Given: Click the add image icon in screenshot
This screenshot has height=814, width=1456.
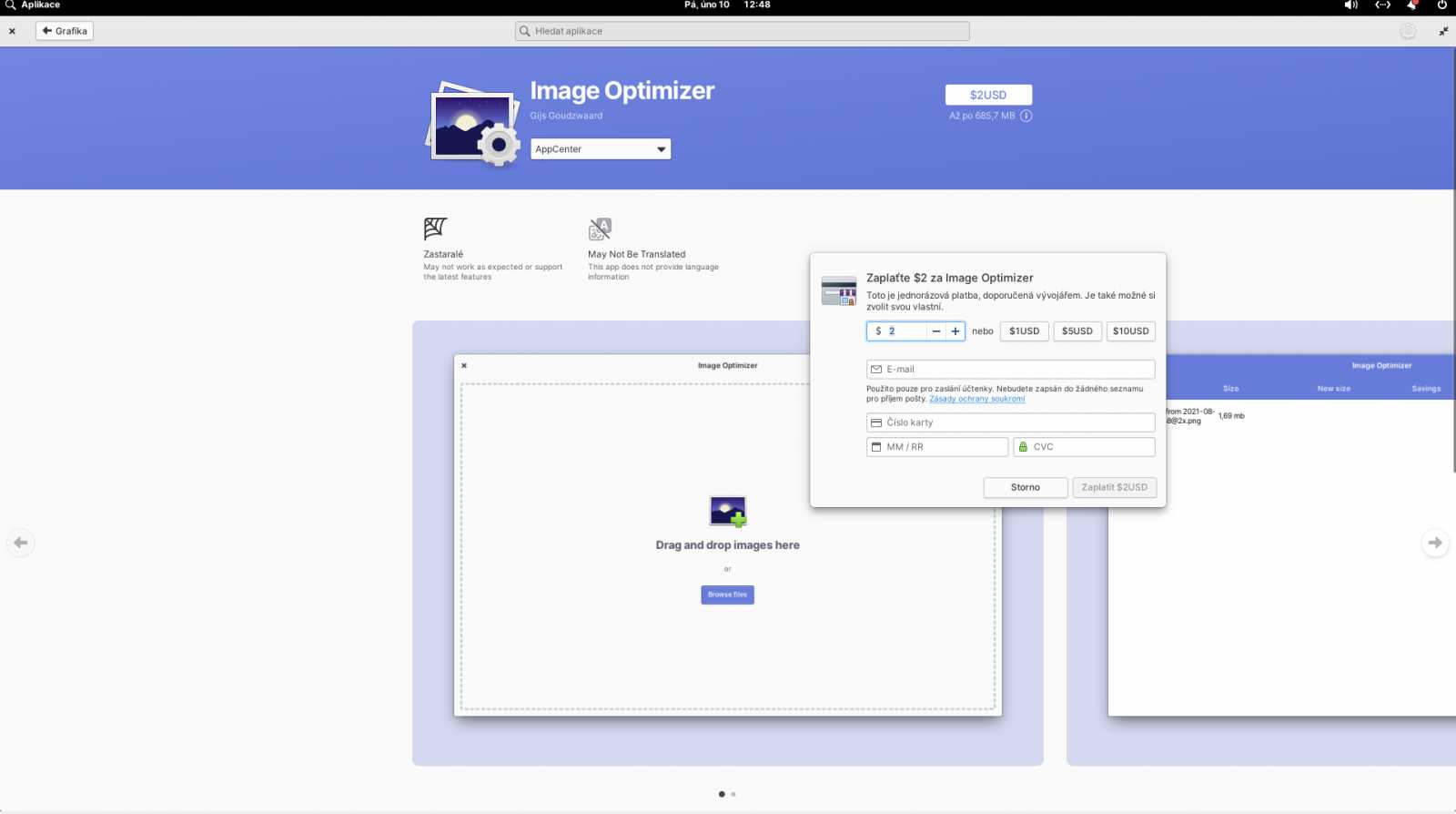Looking at the screenshot, I should coord(728,512).
